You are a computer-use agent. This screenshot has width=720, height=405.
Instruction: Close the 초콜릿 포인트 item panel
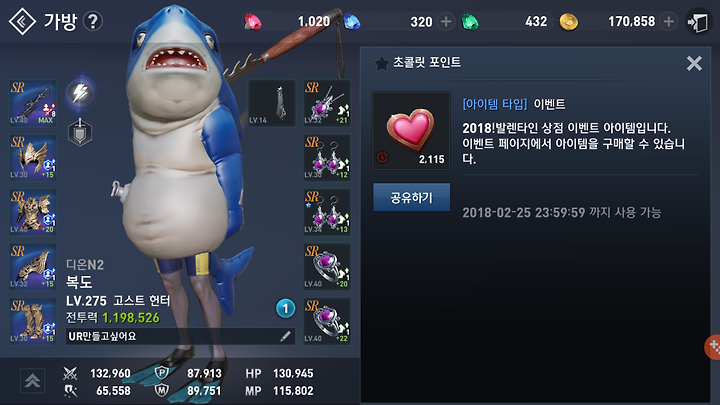694,63
